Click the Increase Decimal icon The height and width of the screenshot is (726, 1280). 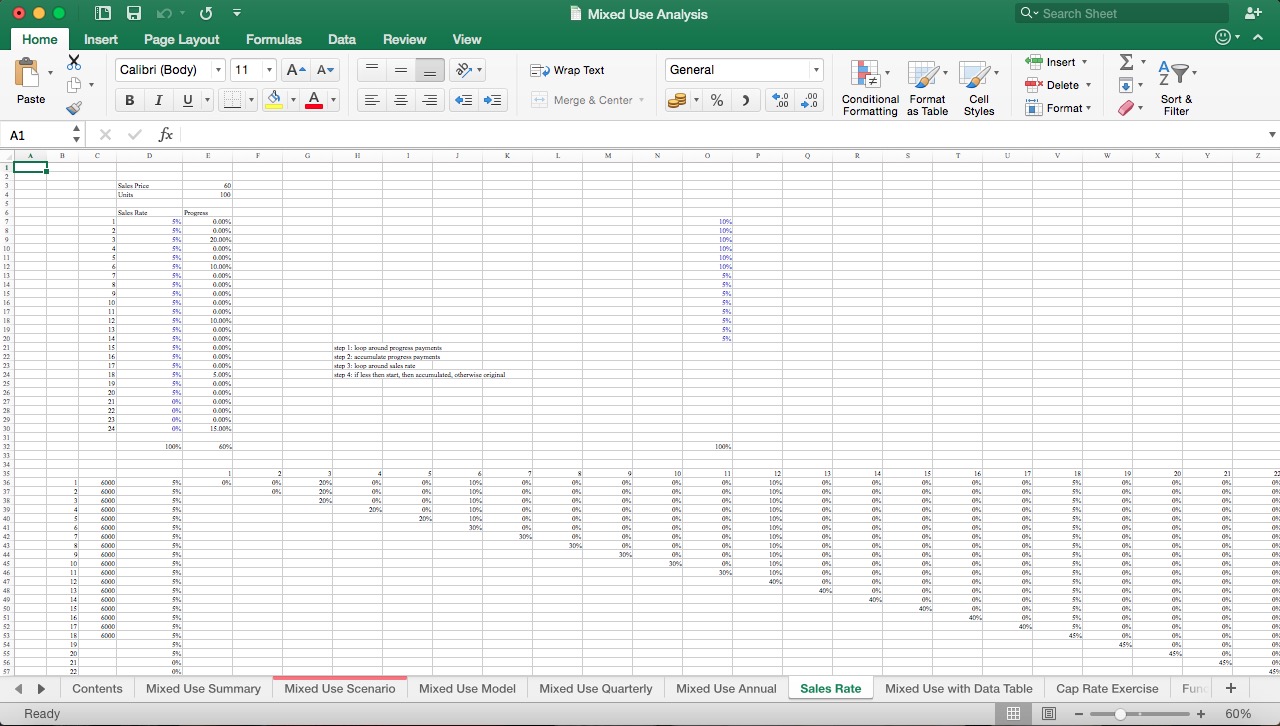click(x=781, y=100)
